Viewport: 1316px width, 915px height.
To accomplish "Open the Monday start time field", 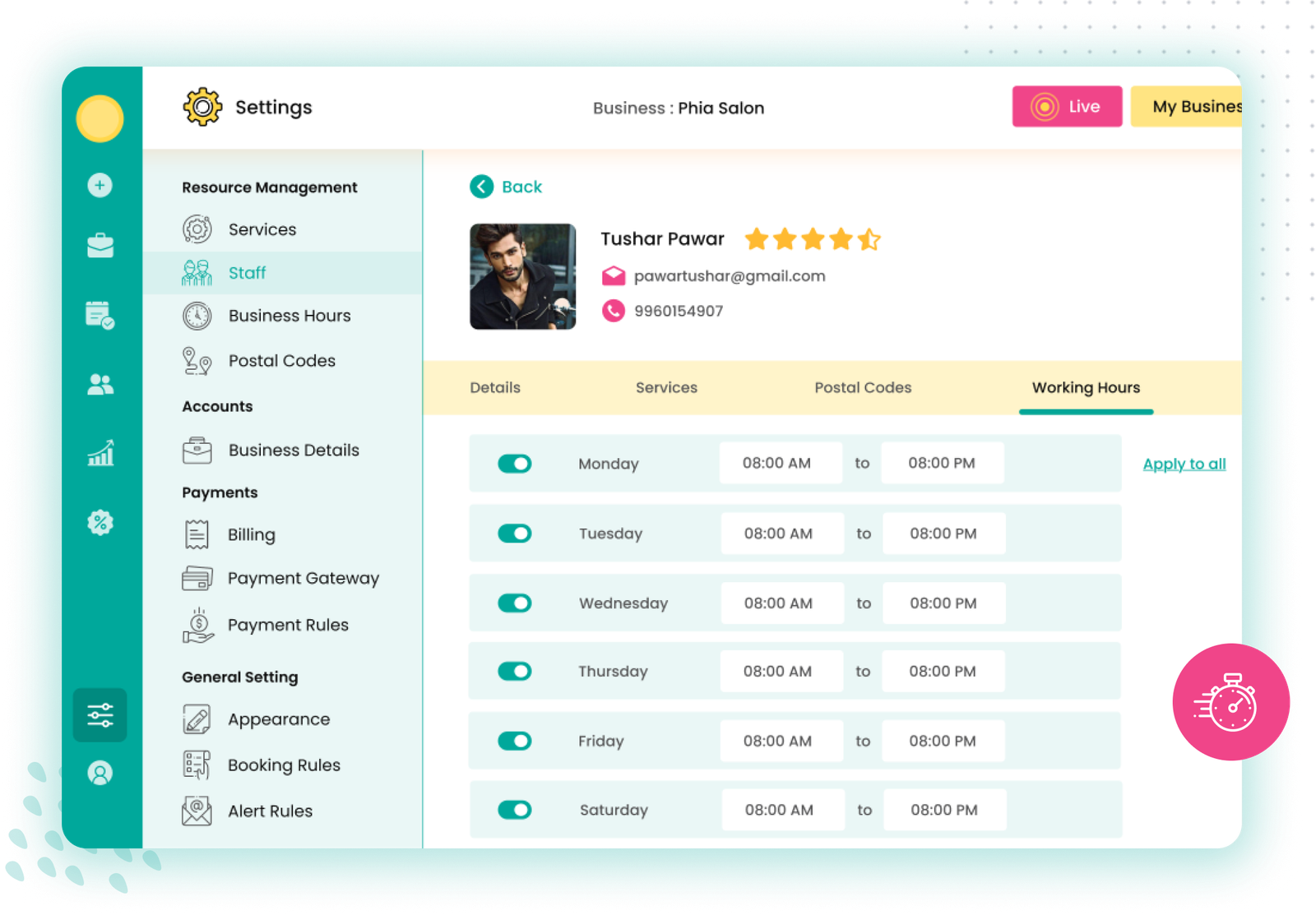I will pyautogui.click(x=781, y=462).
